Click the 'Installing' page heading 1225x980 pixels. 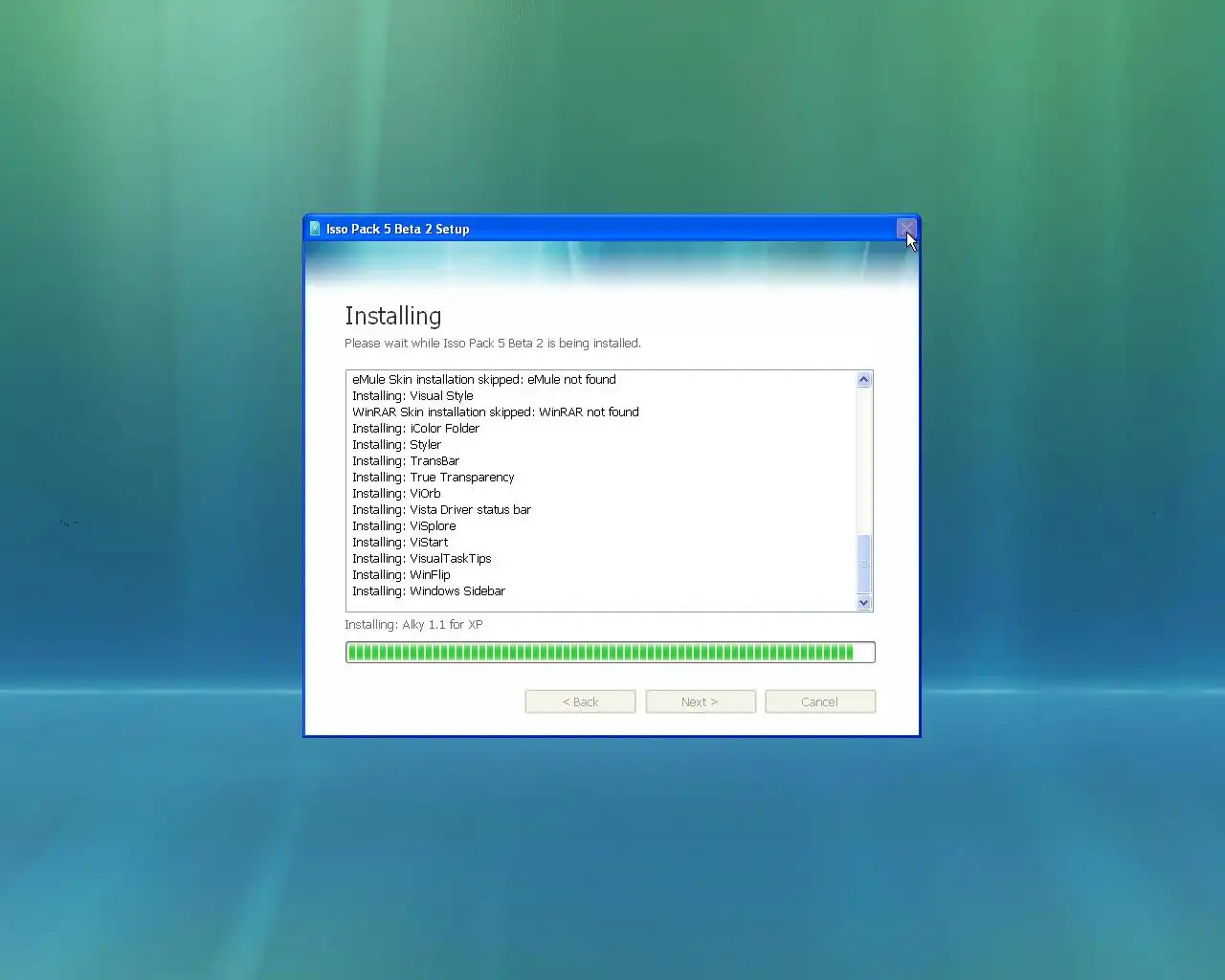393,317
